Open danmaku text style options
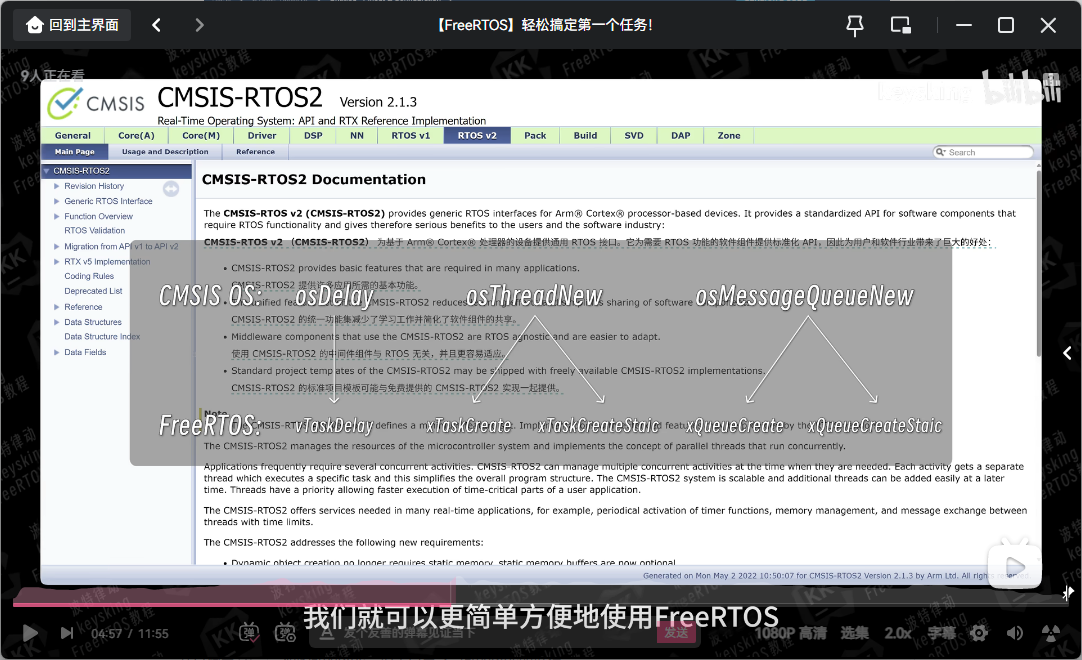1082x660 pixels. (x=327, y=633)
